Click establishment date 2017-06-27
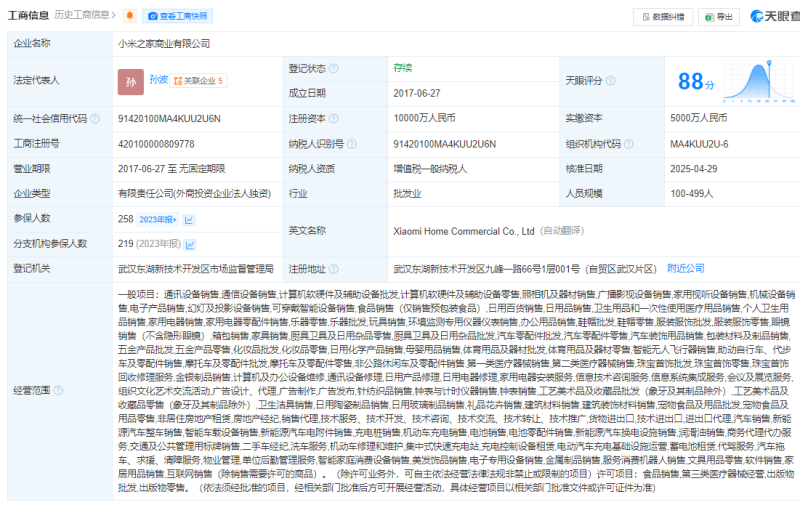 click(416, 93)
